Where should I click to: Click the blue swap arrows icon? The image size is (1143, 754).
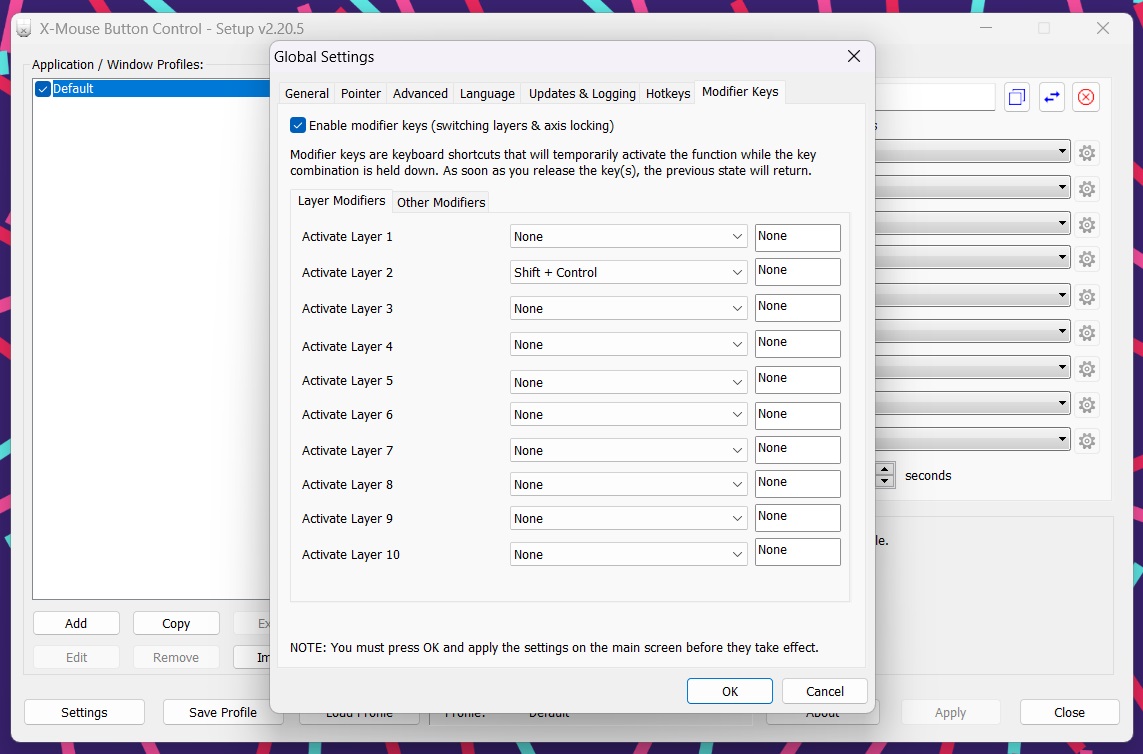[1052, 97]
